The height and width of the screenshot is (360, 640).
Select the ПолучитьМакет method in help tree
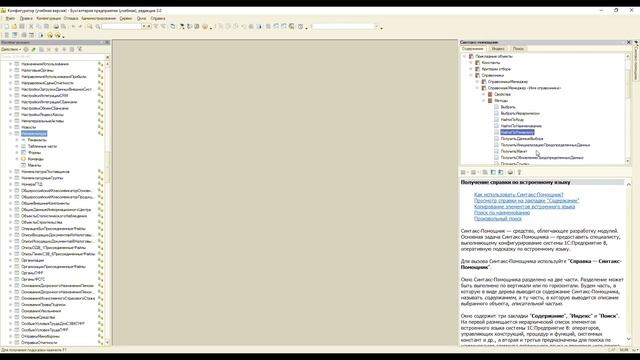tap(514, 151)
